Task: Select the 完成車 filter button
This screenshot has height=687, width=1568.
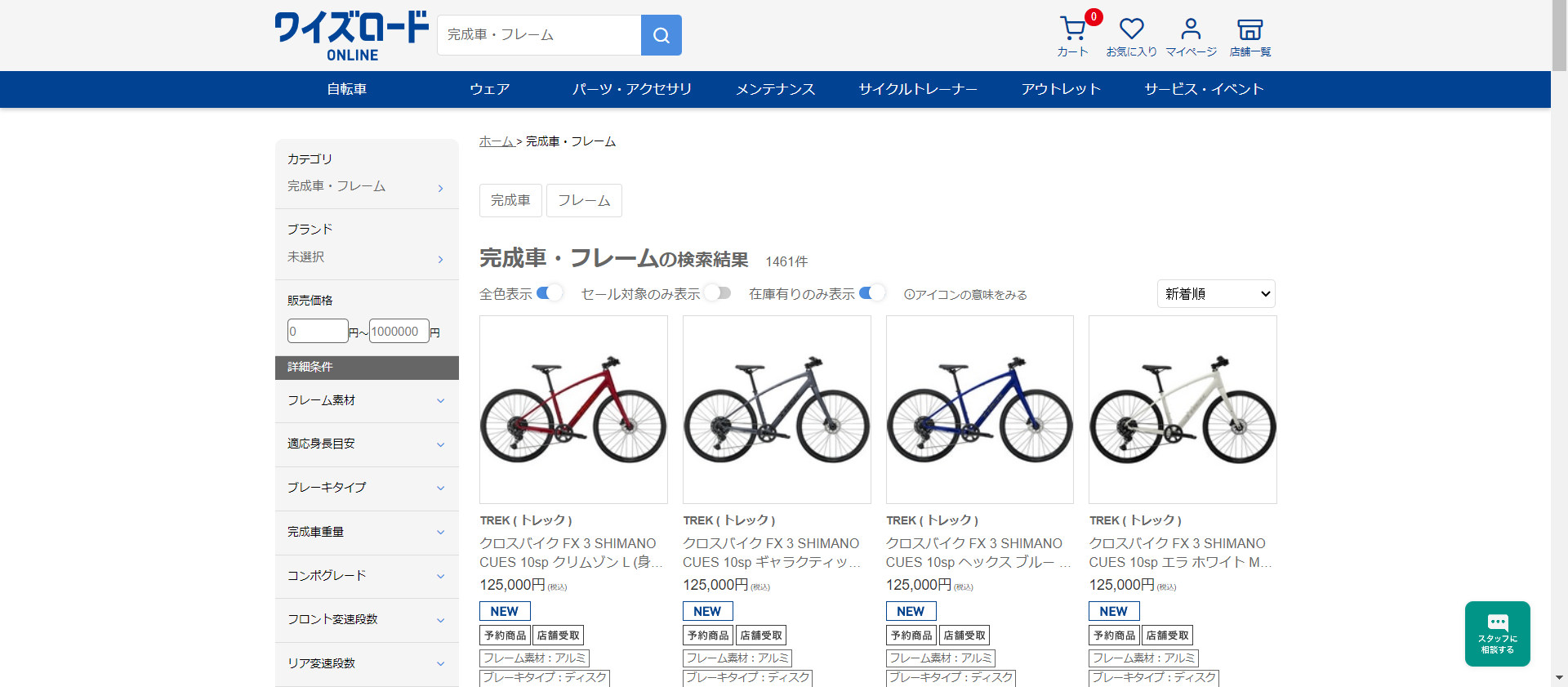Action: [510, 200]
